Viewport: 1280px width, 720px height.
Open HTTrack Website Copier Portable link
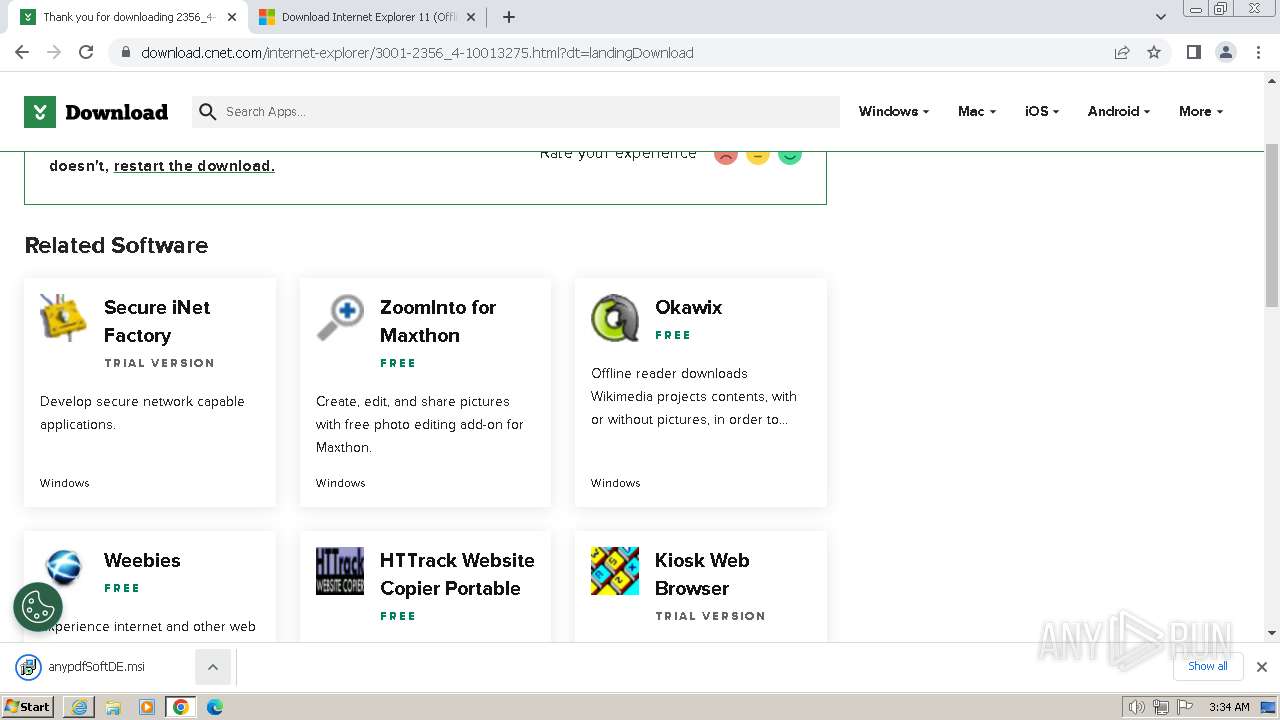pyautogui.click(x=457, y=574)
